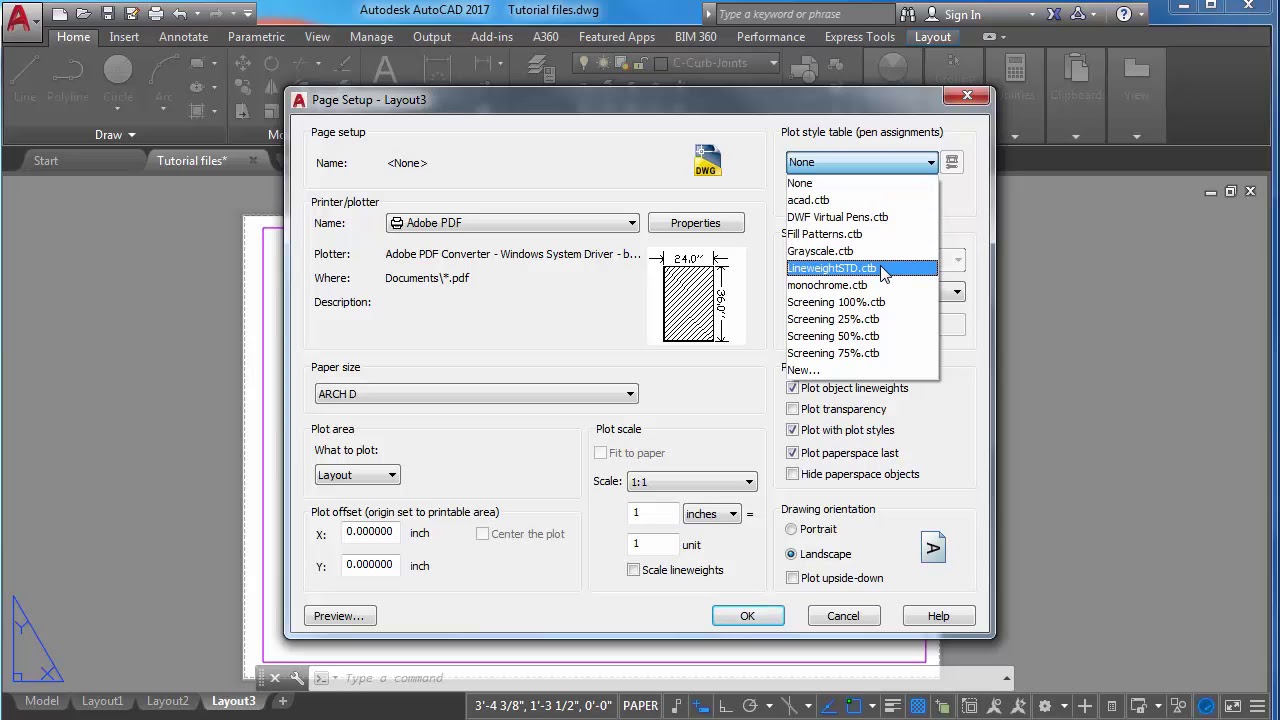This screenshot has height=720, width=1280.
Task: Enable Plot upside-down checkbox
Action: [x=792, y=578]
